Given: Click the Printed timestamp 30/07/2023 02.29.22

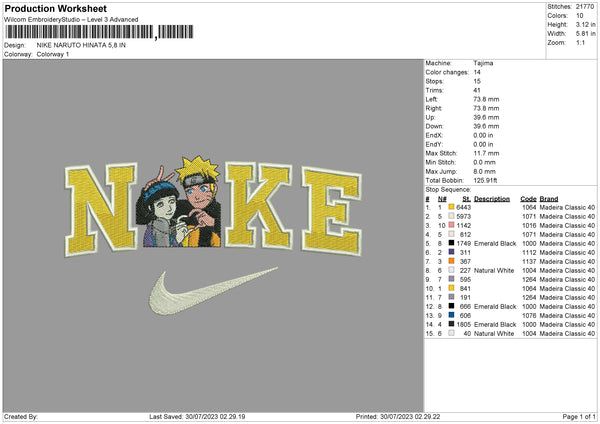Looking at the screenshot, I should [x=410, y=416].
